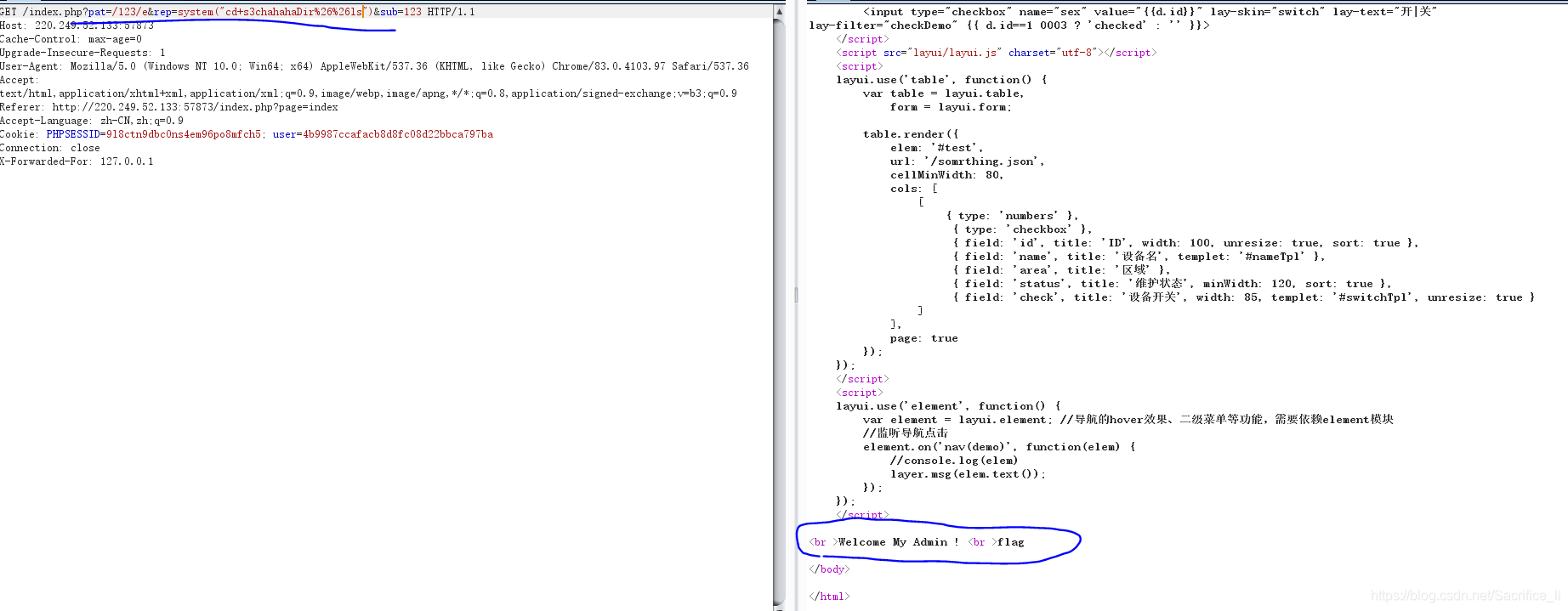This screenshot has height=611, width=1568.
Task: Click the 'Accept:' header name line
Action: (x=20, y=80)
